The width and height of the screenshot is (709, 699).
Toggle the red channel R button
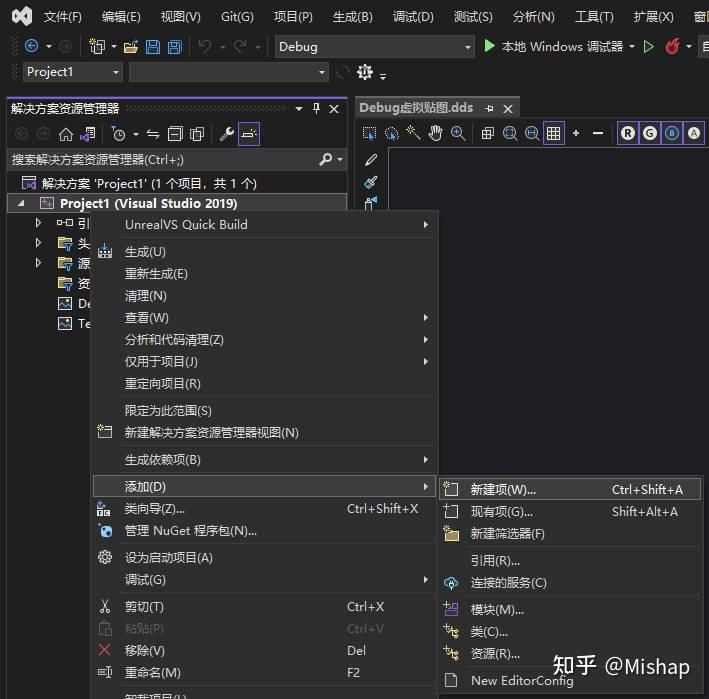pyautogui.click(x=628, y=133)
